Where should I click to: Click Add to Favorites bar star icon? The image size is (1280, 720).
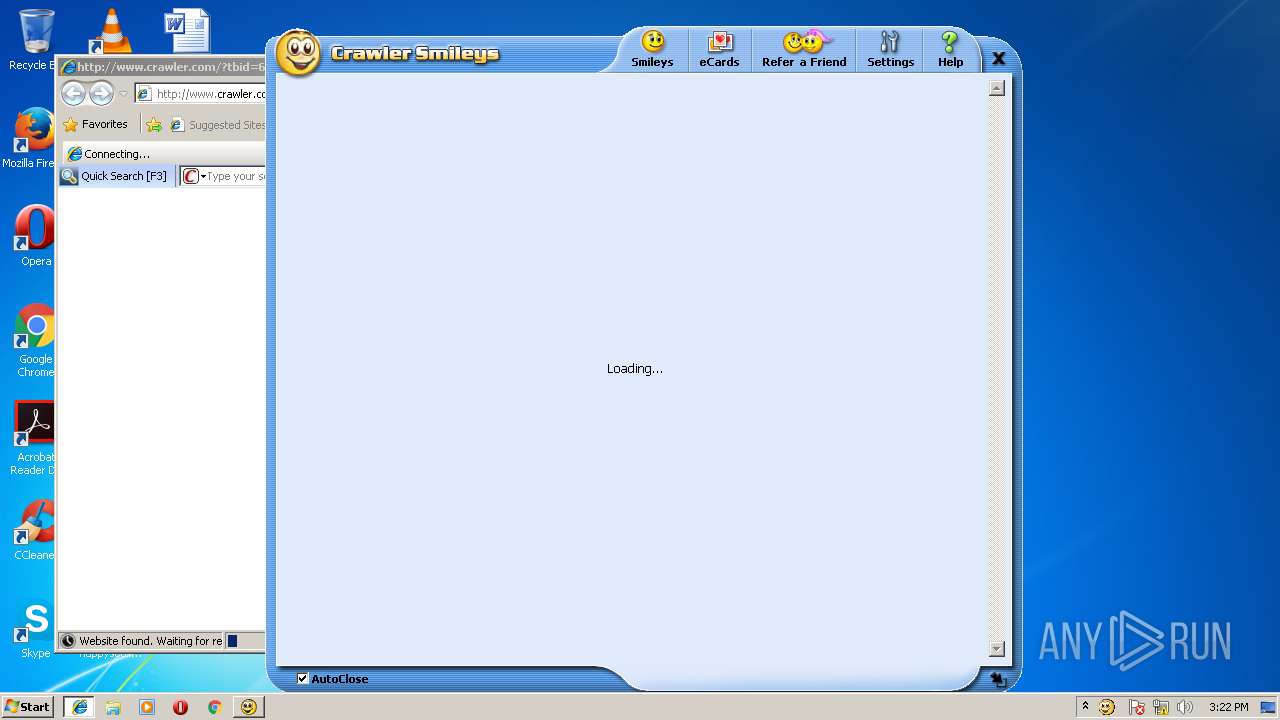(153, 125)
